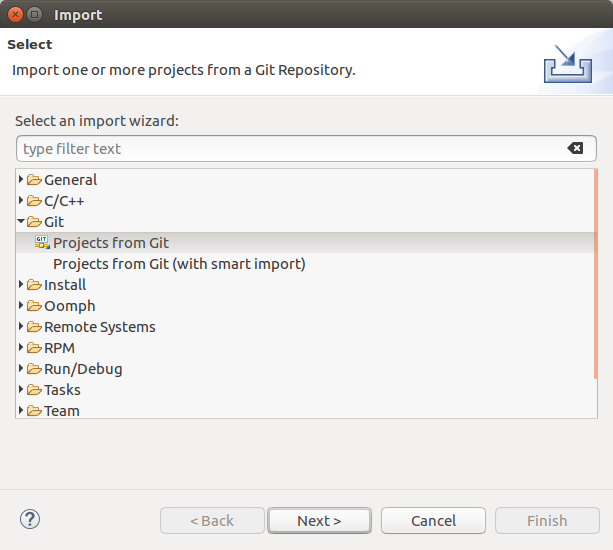
Task: Click the C/C++ folder icon
Action: click(x=34, y=201)
